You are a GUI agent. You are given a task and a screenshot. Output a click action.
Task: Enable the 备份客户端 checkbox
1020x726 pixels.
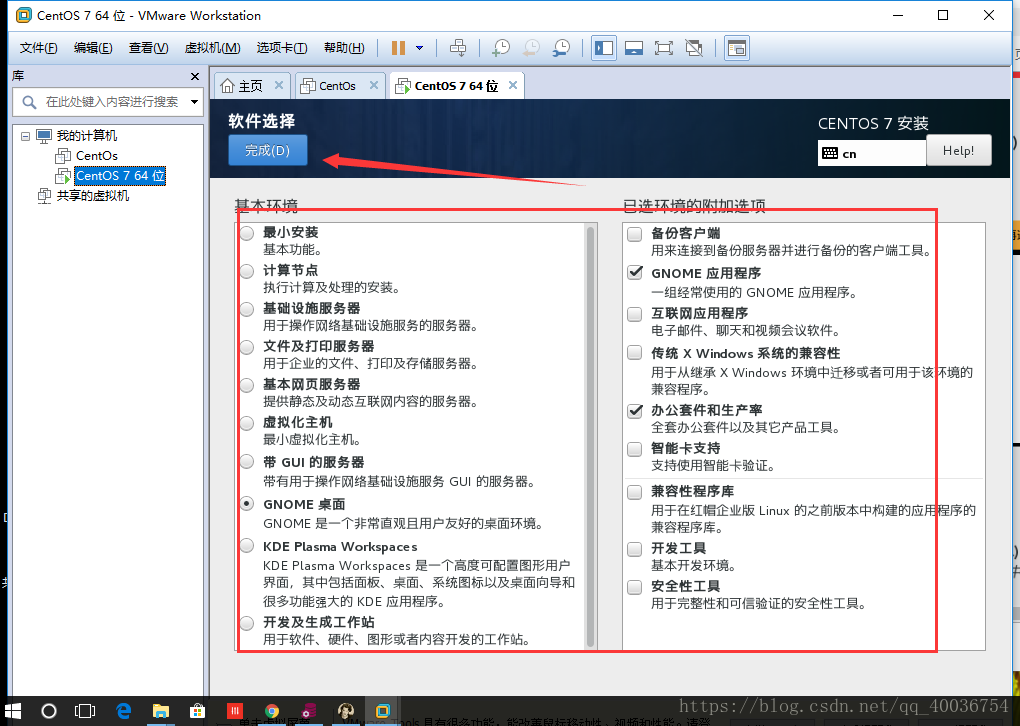(635, 234)
